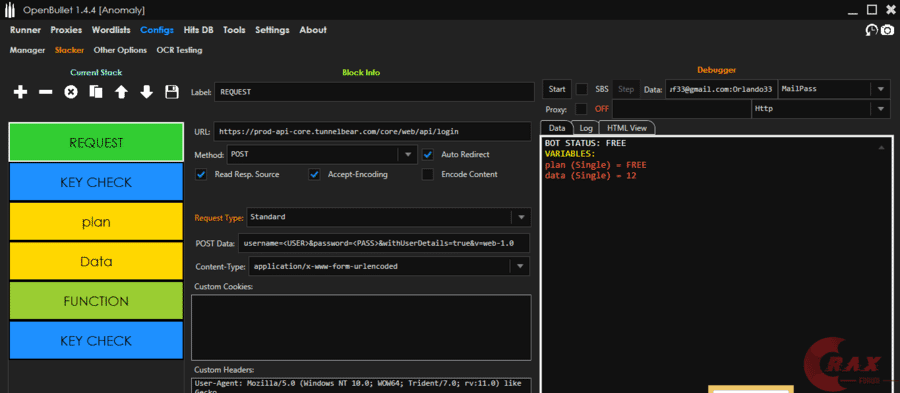Open the OCR Testing sub-tab
The height and width of the screenshot is (393, 900).
[179, 50]
